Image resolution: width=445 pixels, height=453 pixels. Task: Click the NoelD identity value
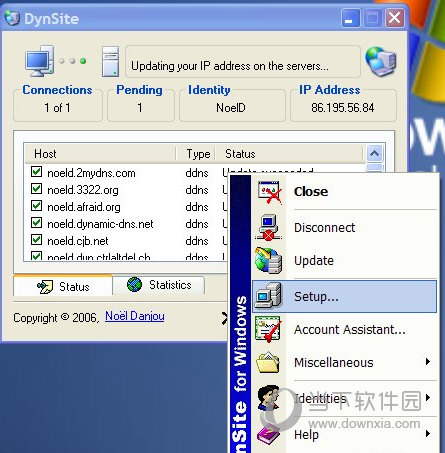click(231, 108)
